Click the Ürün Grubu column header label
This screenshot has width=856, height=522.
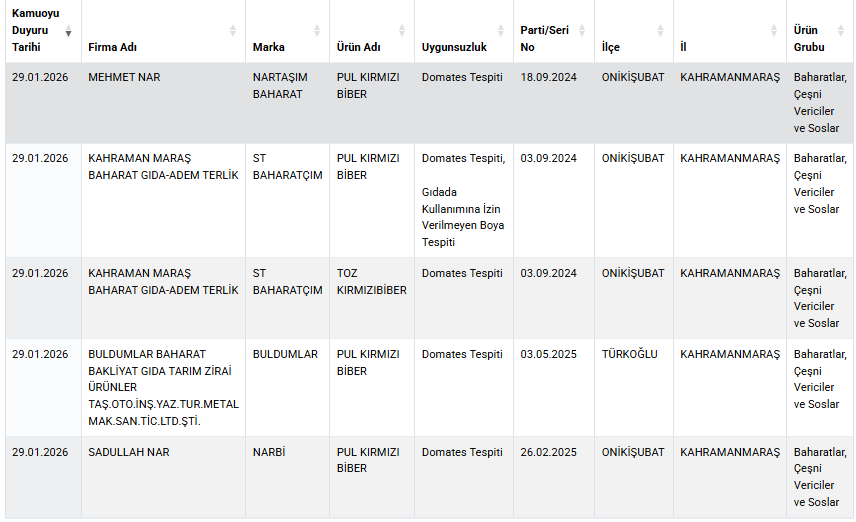point(809,39)
